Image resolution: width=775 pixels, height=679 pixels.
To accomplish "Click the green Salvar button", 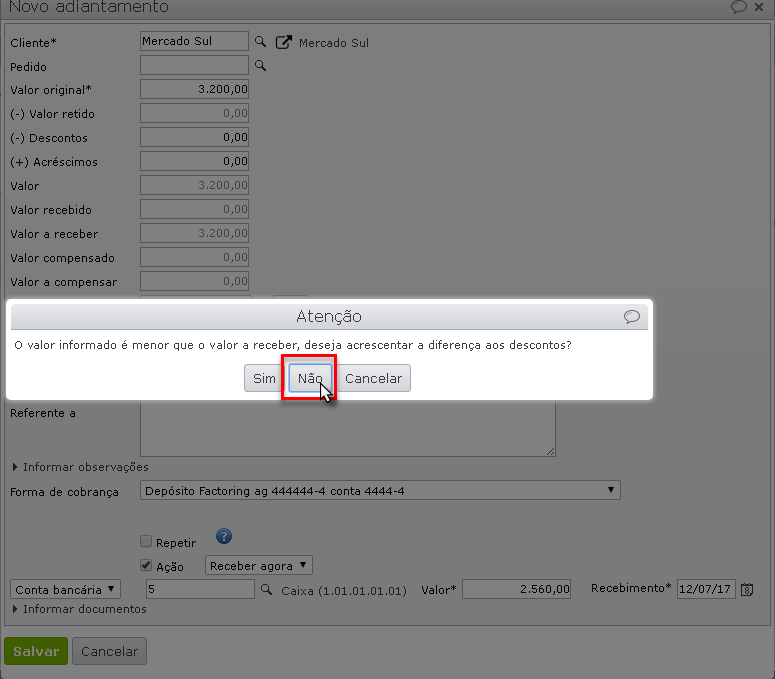I will [36, 651].
